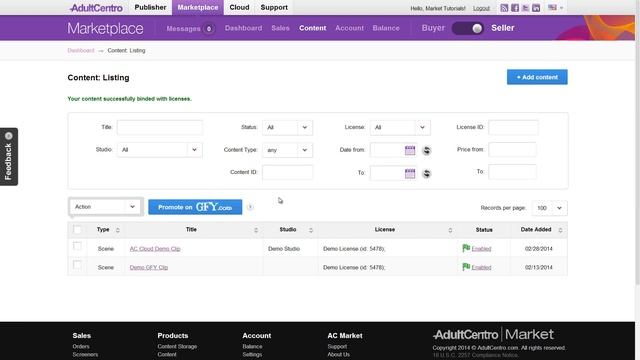Open footer Support link under AC Market

click(x=337, y=347)
